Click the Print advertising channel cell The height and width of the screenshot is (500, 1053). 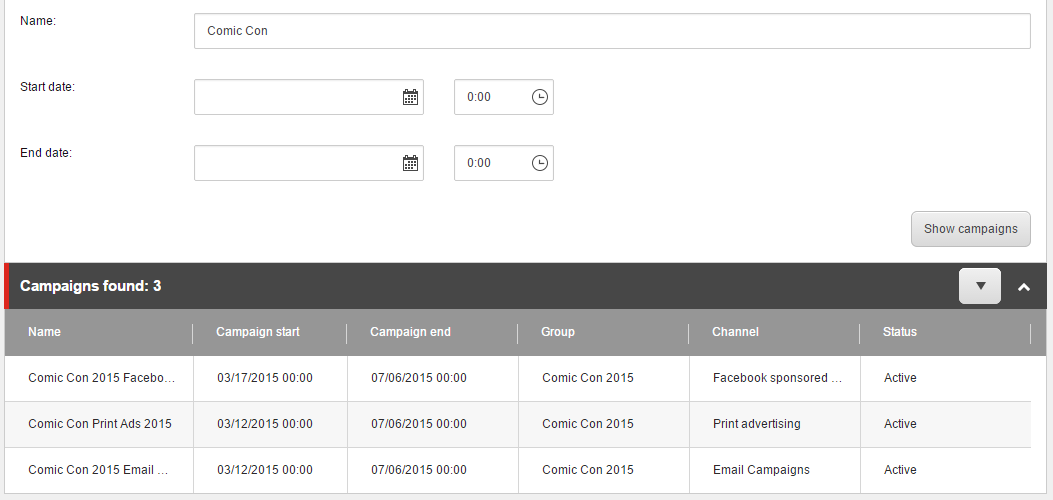pos(757,424)
